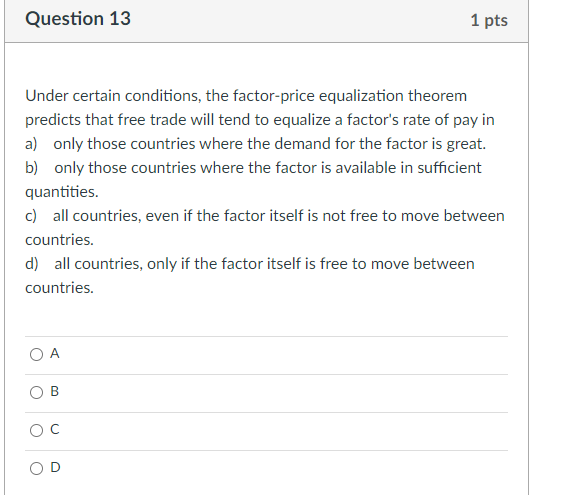Choose the B radio button
Viewport: 564px width, 495px height.
point(36,392)
